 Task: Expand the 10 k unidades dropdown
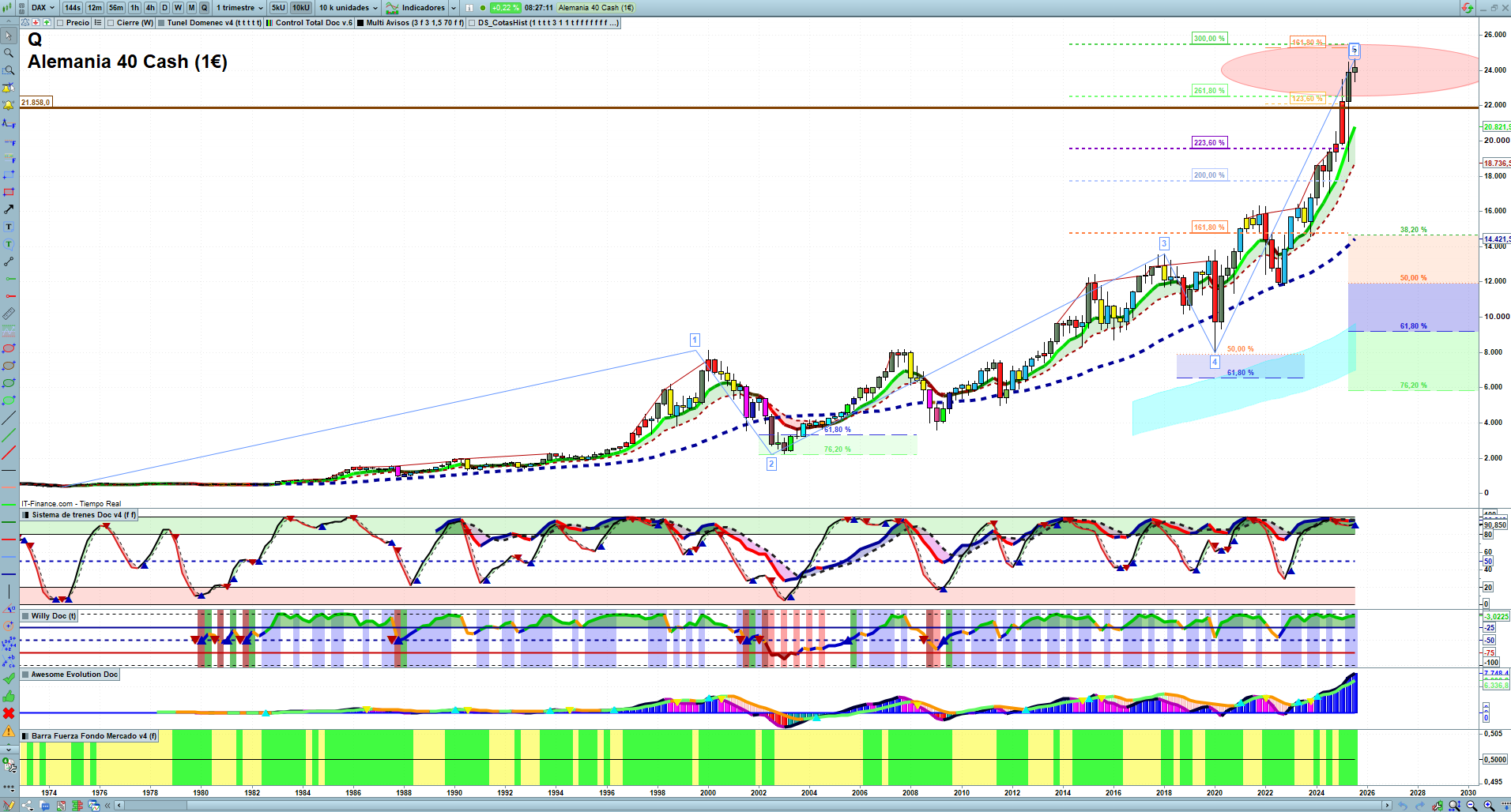(349, 8)
